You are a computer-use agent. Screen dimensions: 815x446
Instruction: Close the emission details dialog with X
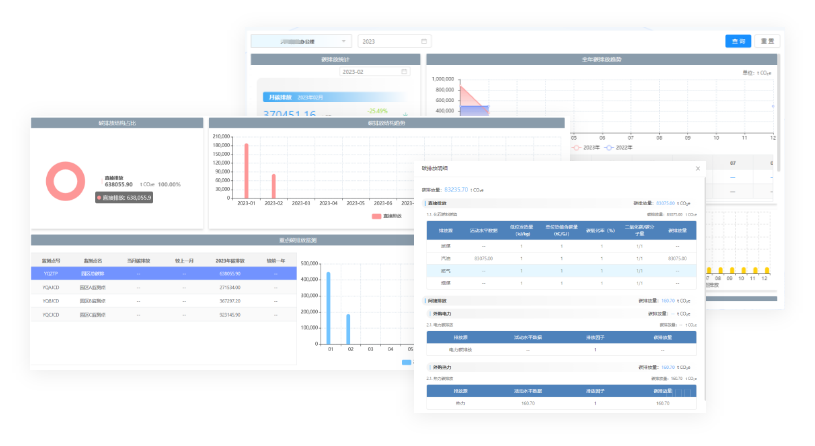coord(698,168)
